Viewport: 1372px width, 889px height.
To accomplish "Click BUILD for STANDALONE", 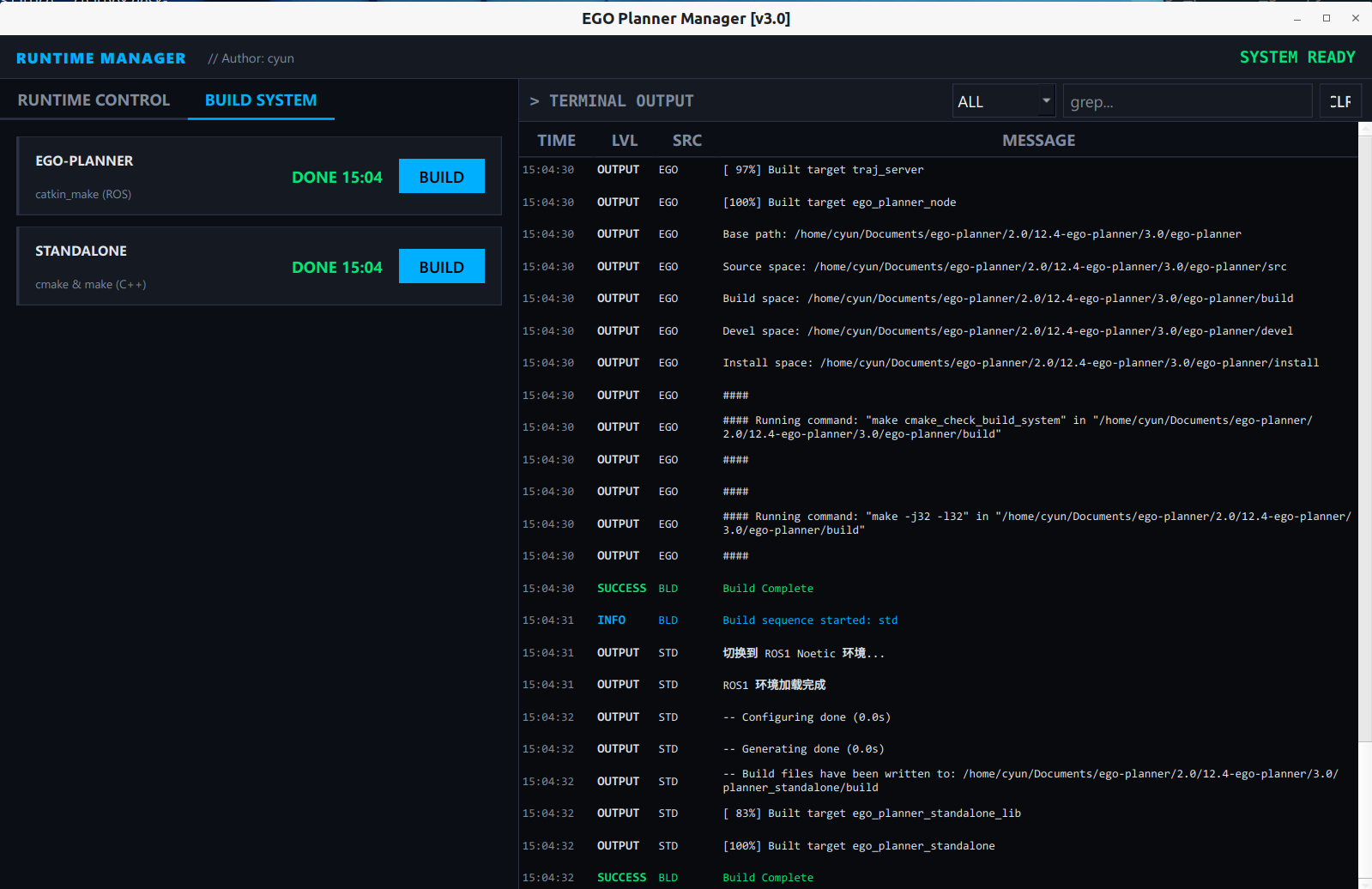I will pos(442,267).
